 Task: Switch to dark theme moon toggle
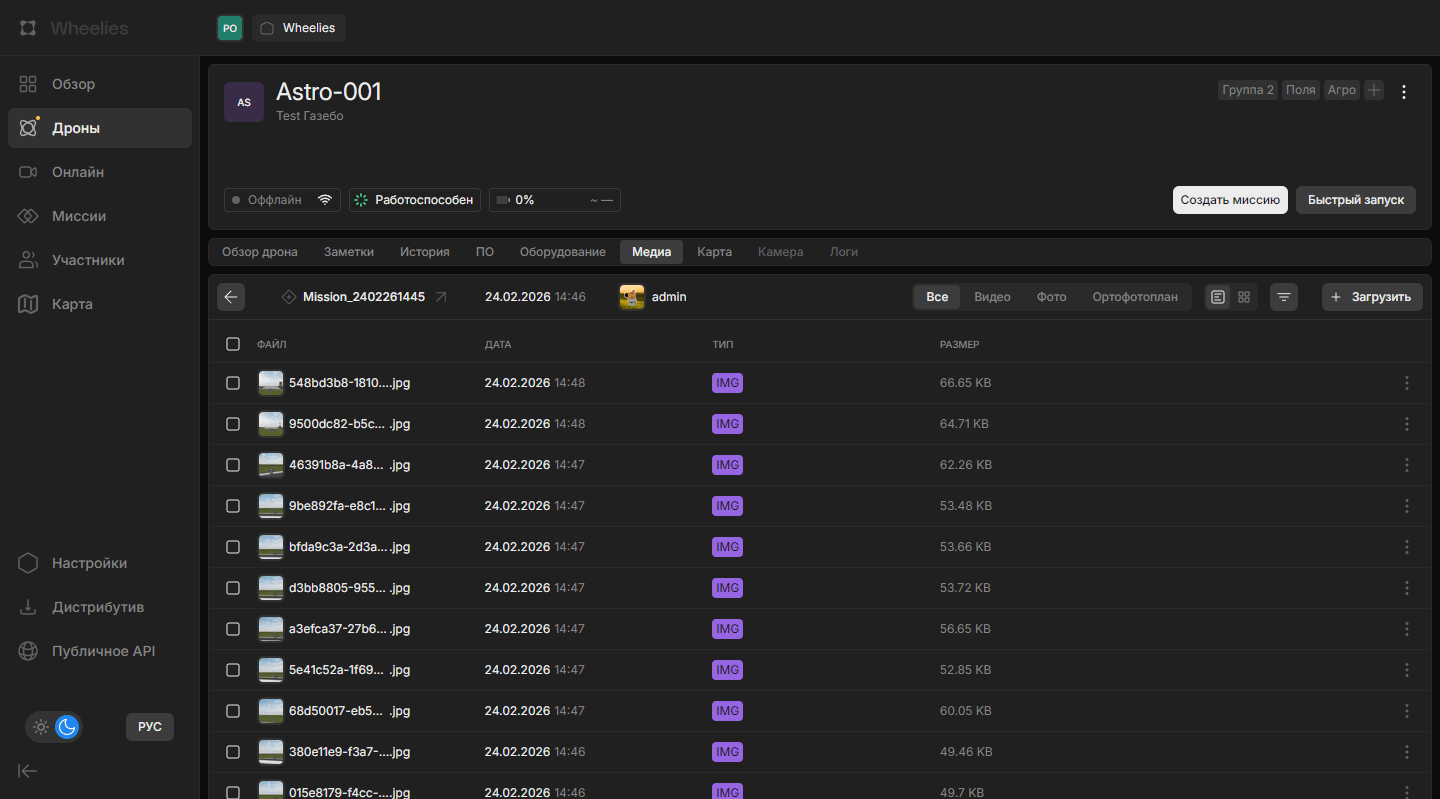67,727
